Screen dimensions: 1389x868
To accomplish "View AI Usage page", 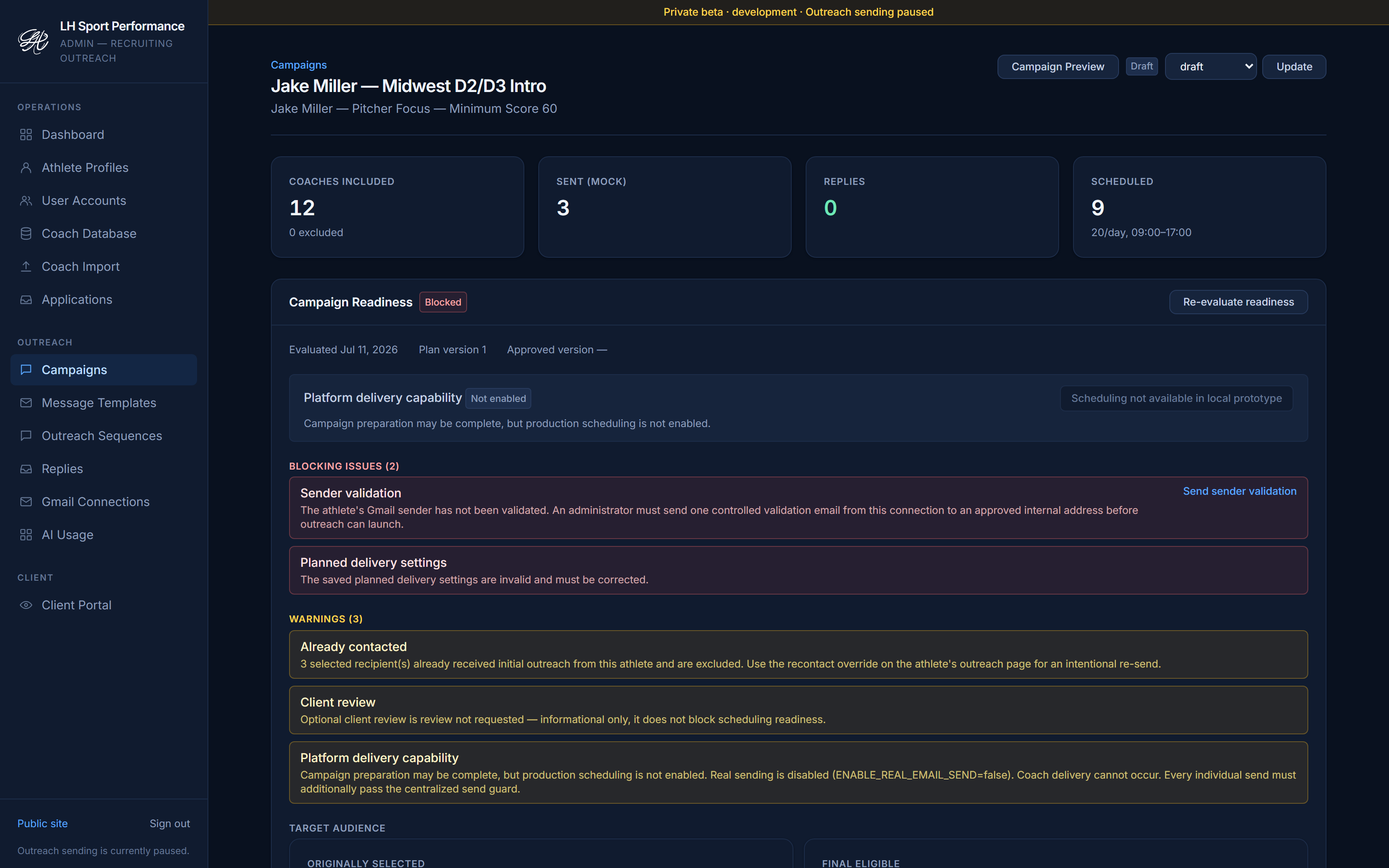I will coord(103,535).
